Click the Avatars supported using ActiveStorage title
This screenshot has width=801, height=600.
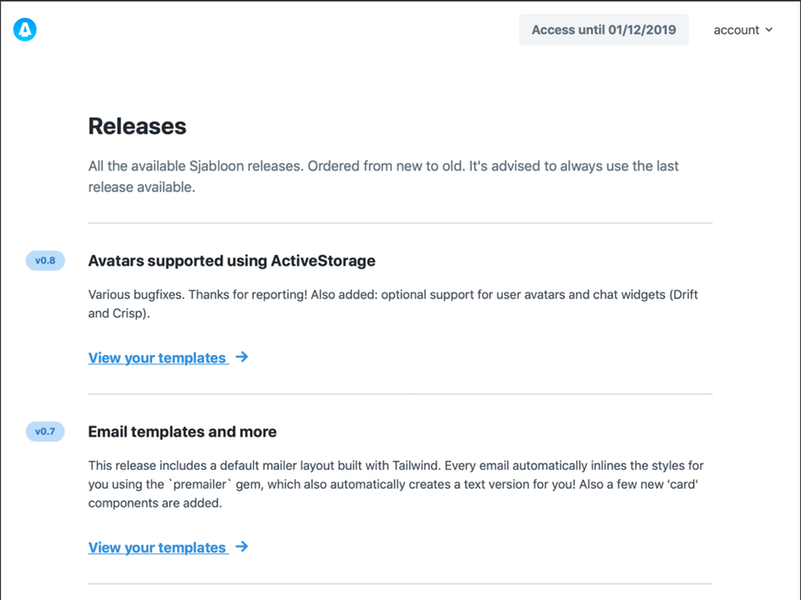click(x=231, y=260)
